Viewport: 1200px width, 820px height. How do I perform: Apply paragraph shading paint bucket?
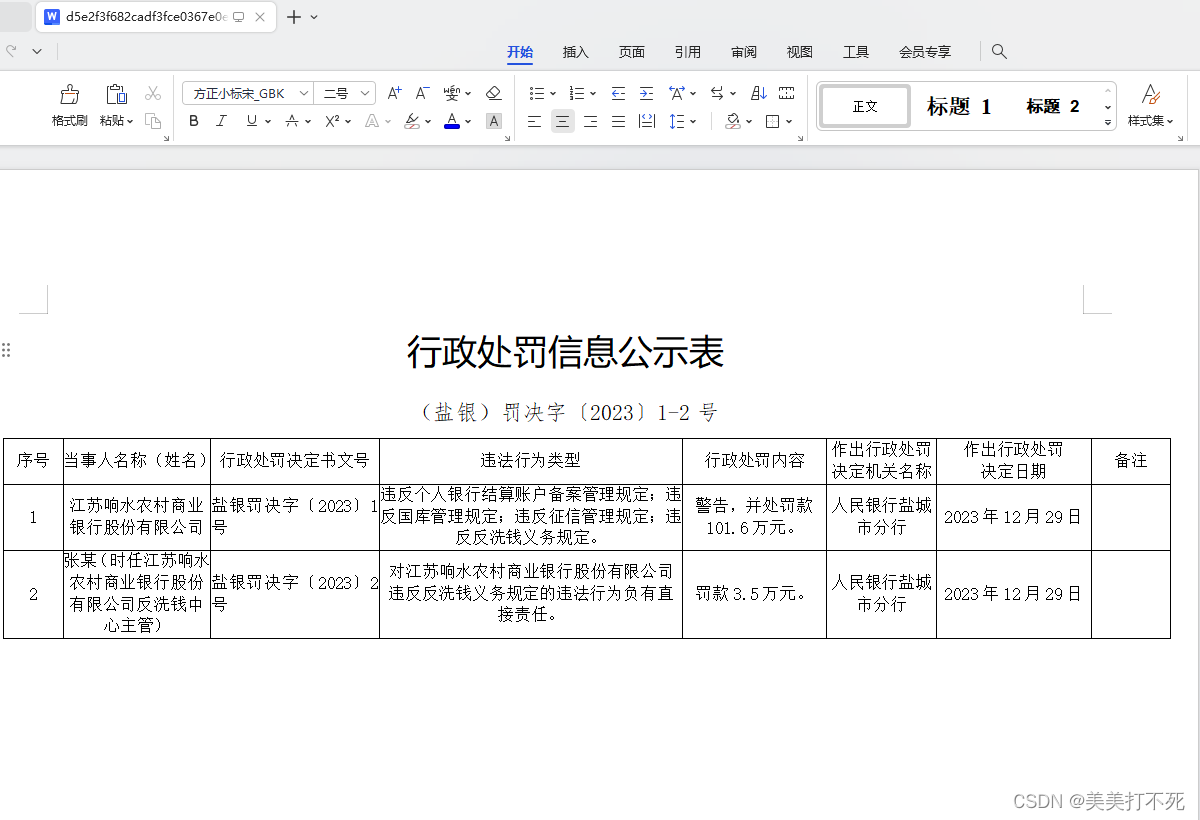(x=733, y=121)
